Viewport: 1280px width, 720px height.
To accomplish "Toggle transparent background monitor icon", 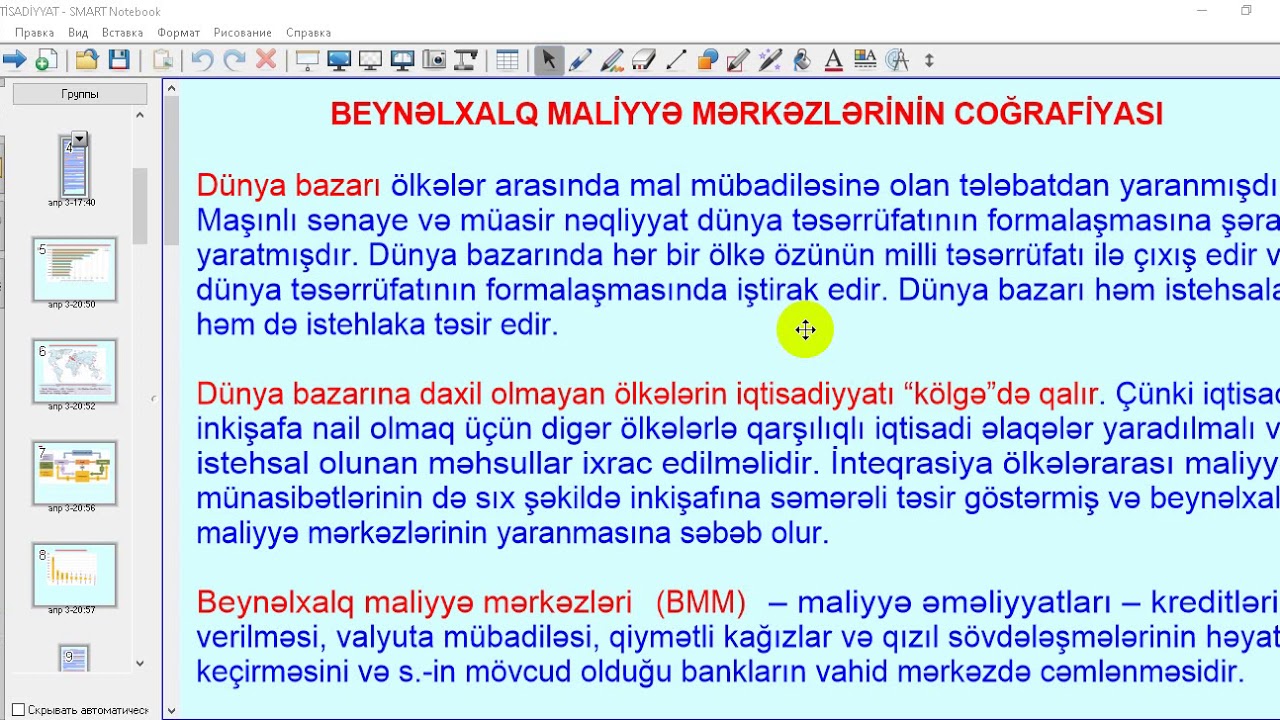I will click(371, 60).
